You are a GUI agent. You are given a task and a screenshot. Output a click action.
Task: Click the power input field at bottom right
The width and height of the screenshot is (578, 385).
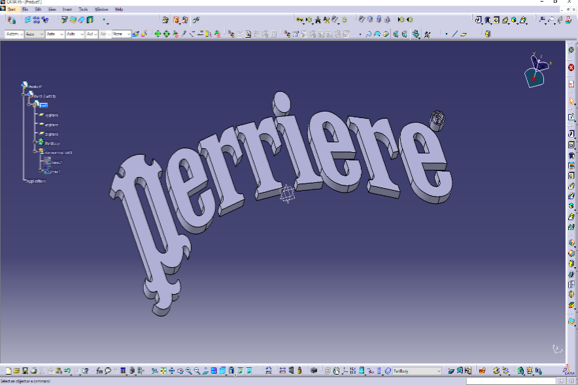[511, 381]
